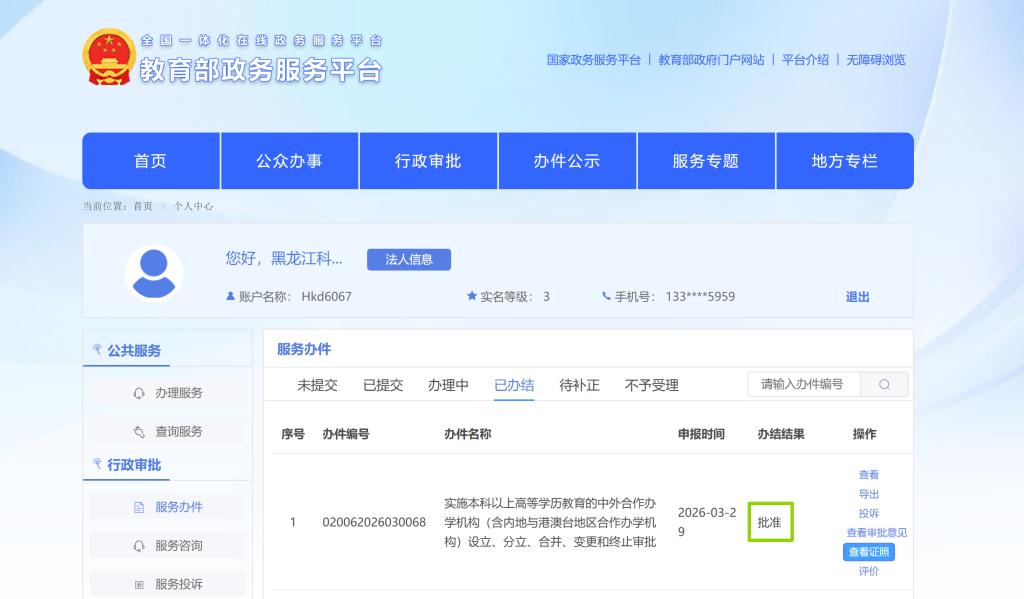Click the 办理服务 headset icon
The width and height of the screenshot is (1024, 599).
(x=138, y=393)
